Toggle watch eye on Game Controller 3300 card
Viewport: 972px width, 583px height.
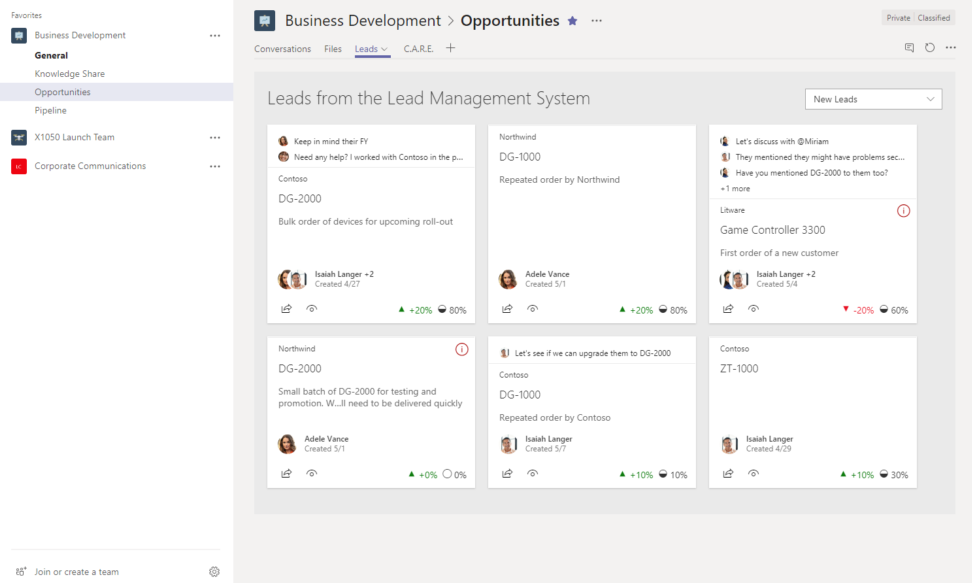pyautogui.click(x=753, y=309)
